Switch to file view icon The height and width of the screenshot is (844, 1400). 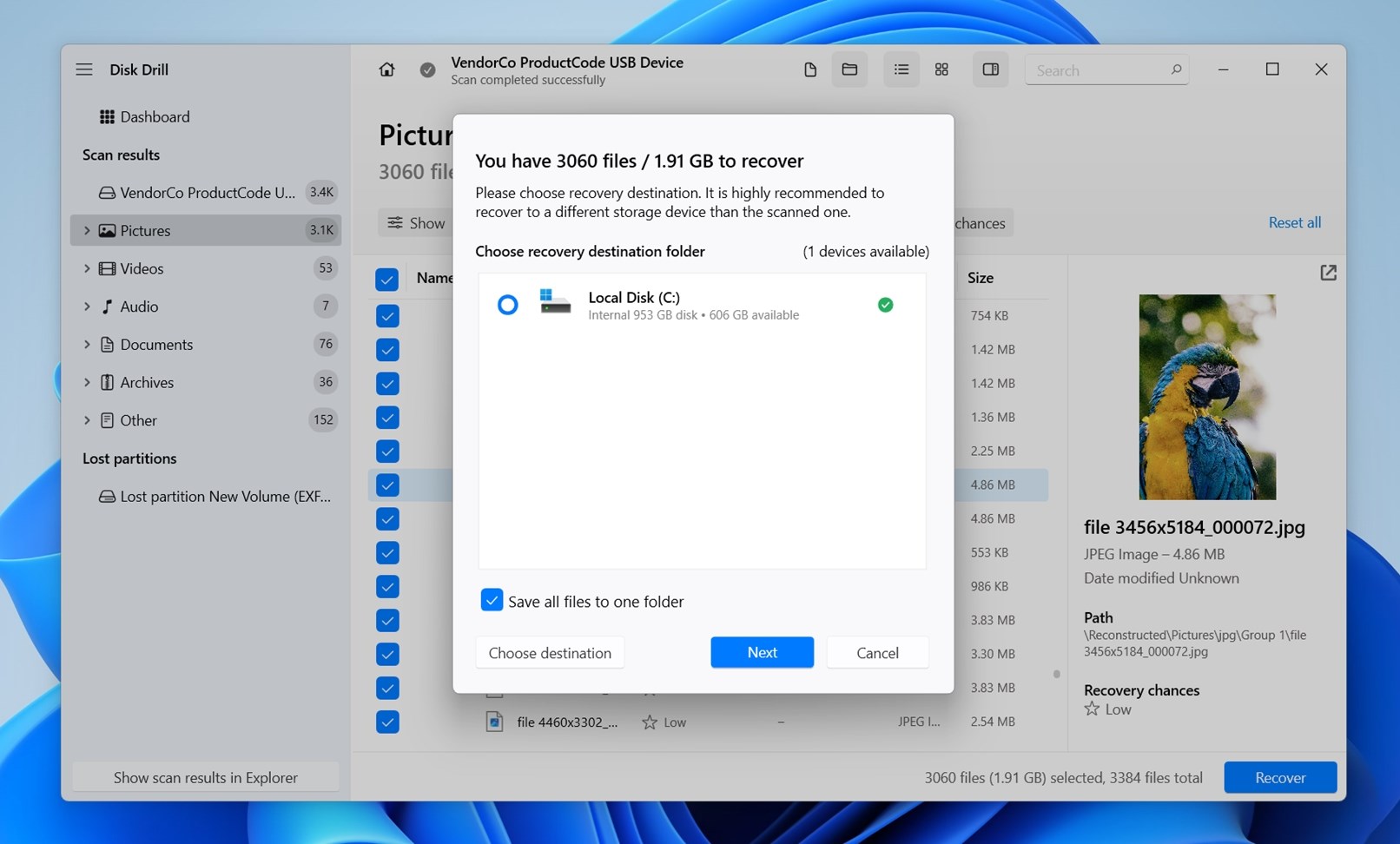click(809, 69)
